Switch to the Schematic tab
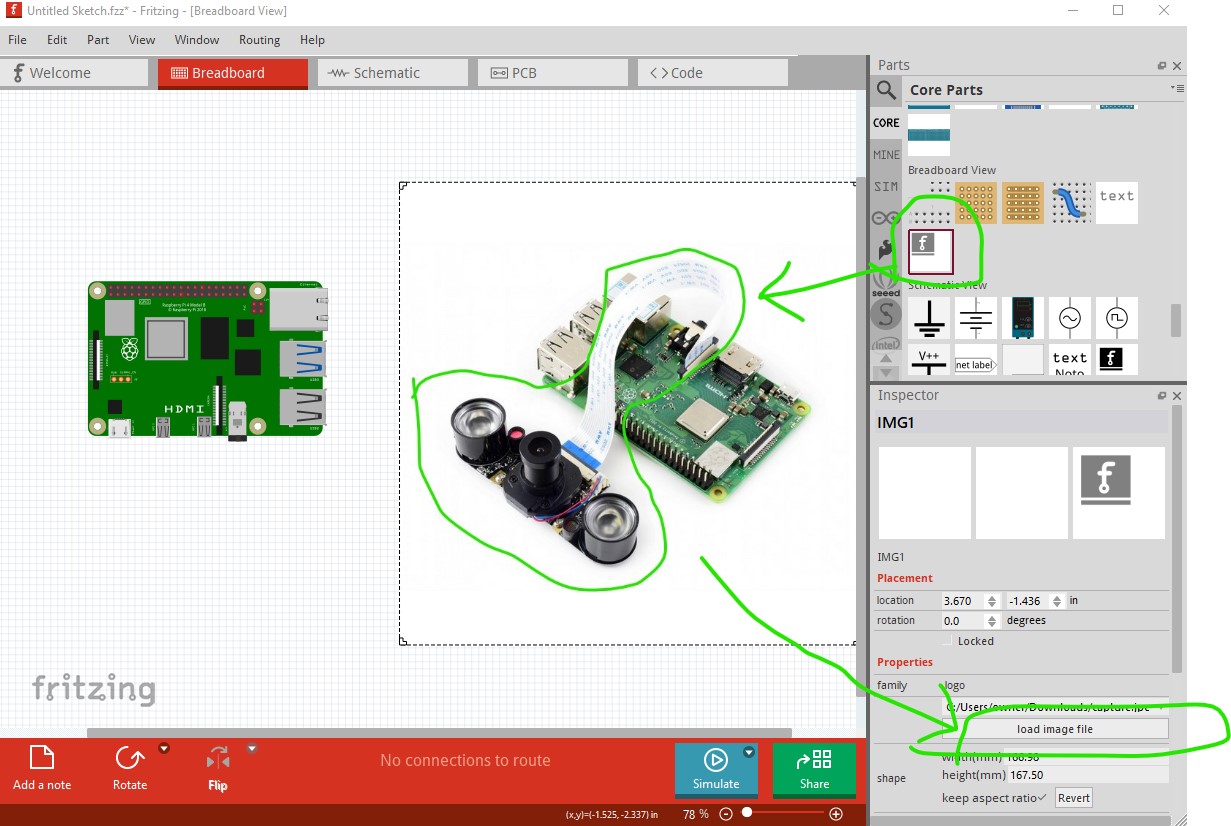 [x=392, y=73]
